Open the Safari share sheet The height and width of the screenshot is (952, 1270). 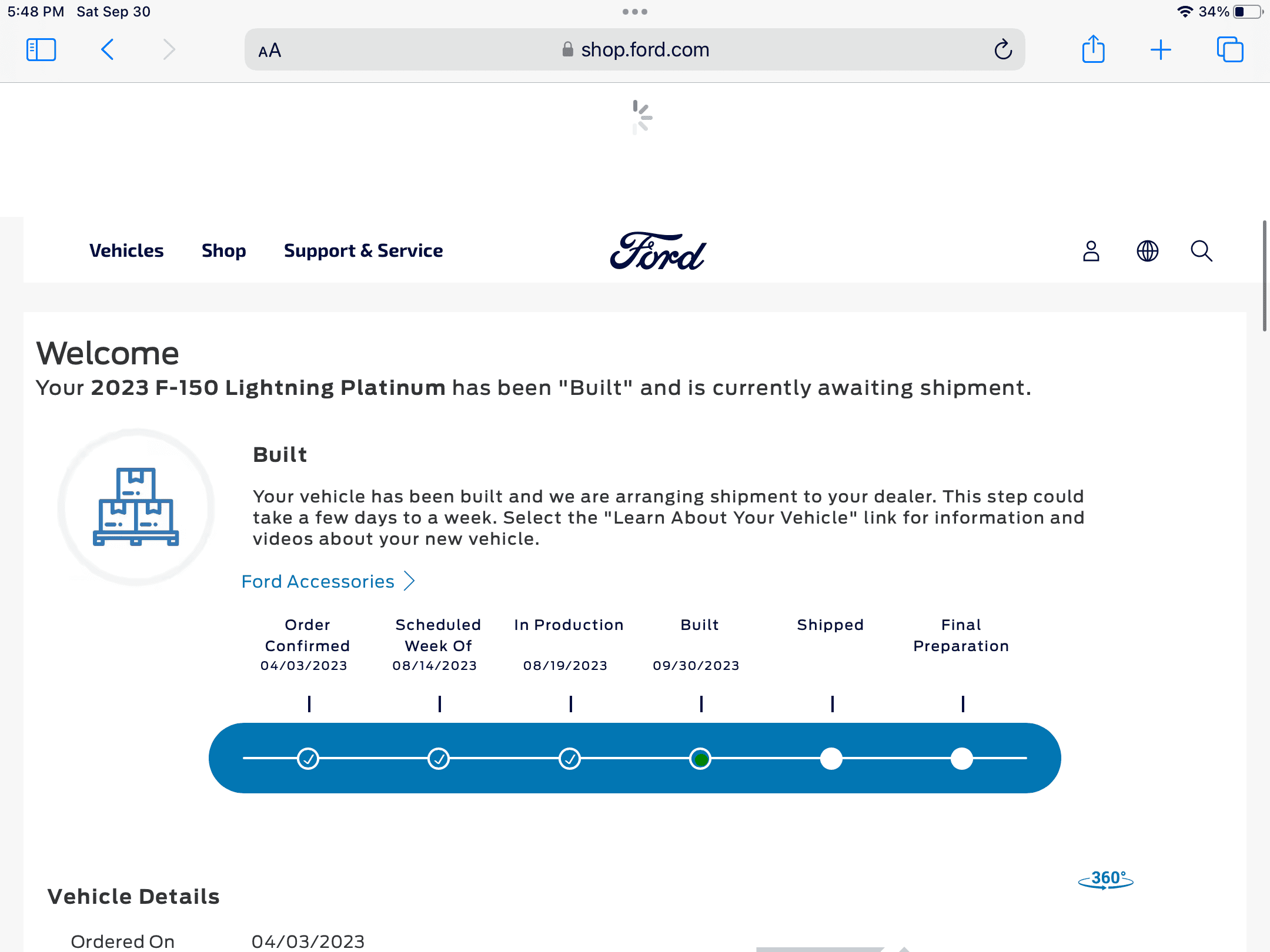click(1093, 50)
